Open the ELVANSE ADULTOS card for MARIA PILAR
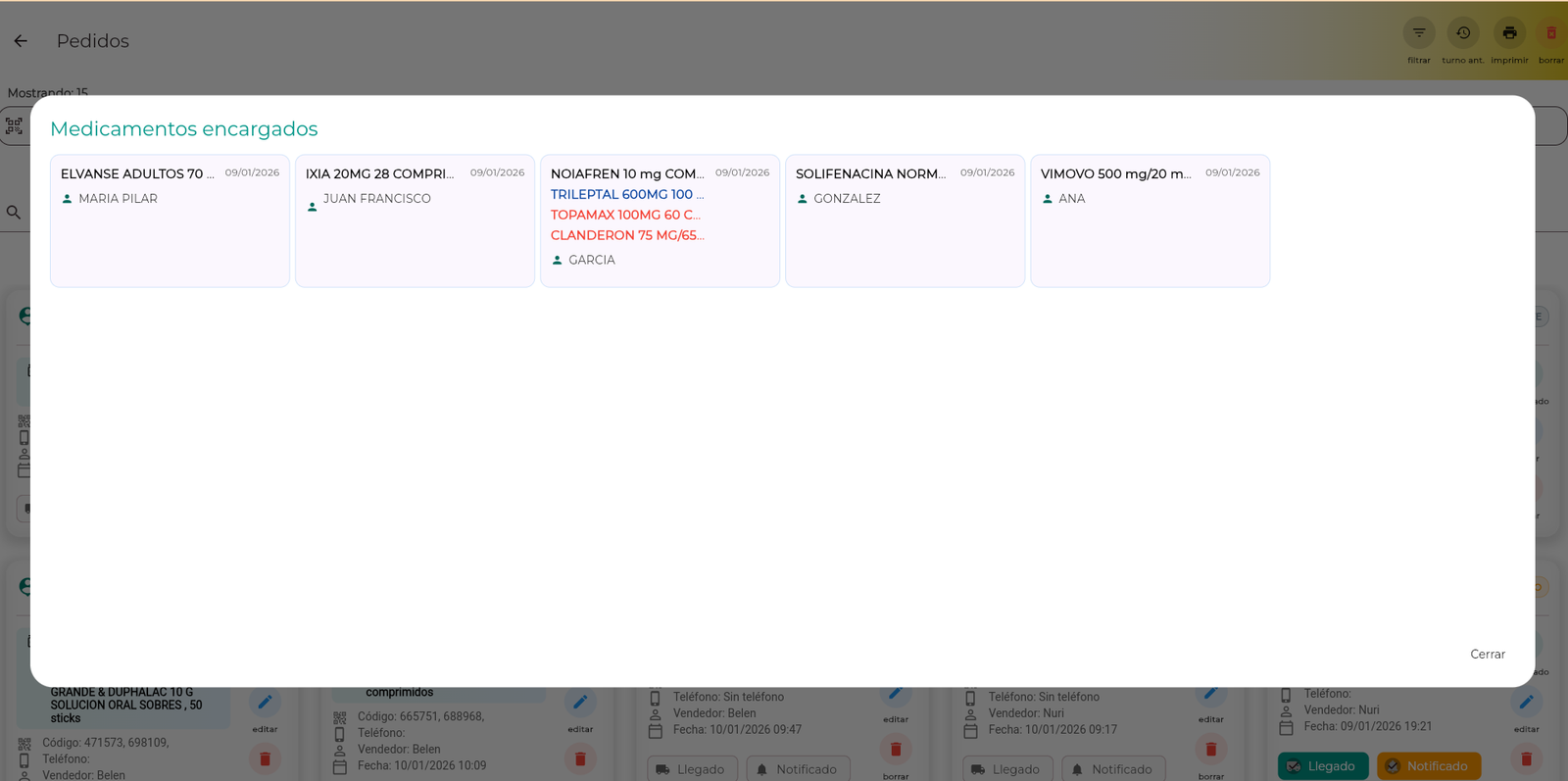This screenshot has height=781, width=1568. (x=170, y=220)
